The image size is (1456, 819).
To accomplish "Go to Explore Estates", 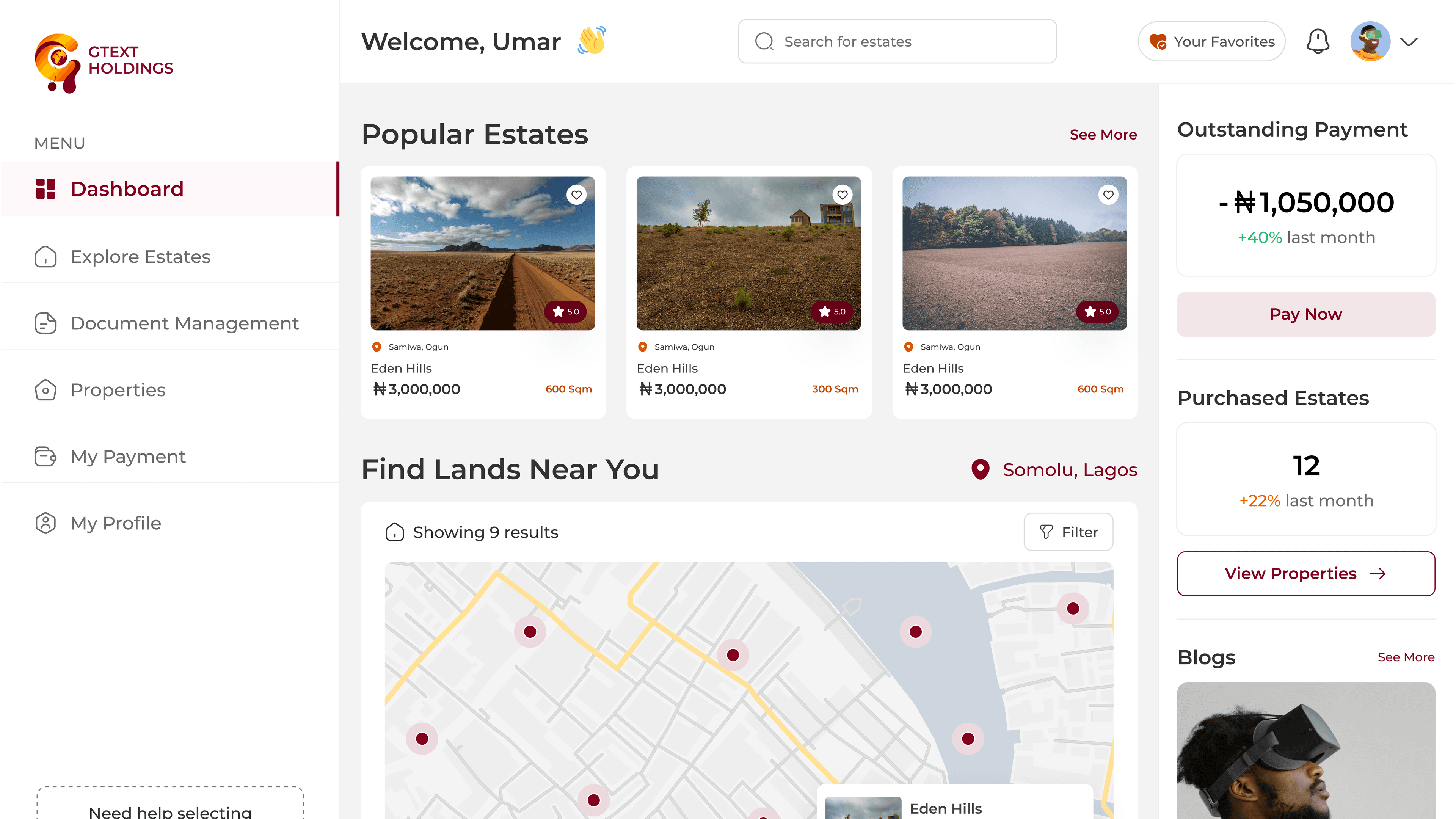I will tap(169, 256).
